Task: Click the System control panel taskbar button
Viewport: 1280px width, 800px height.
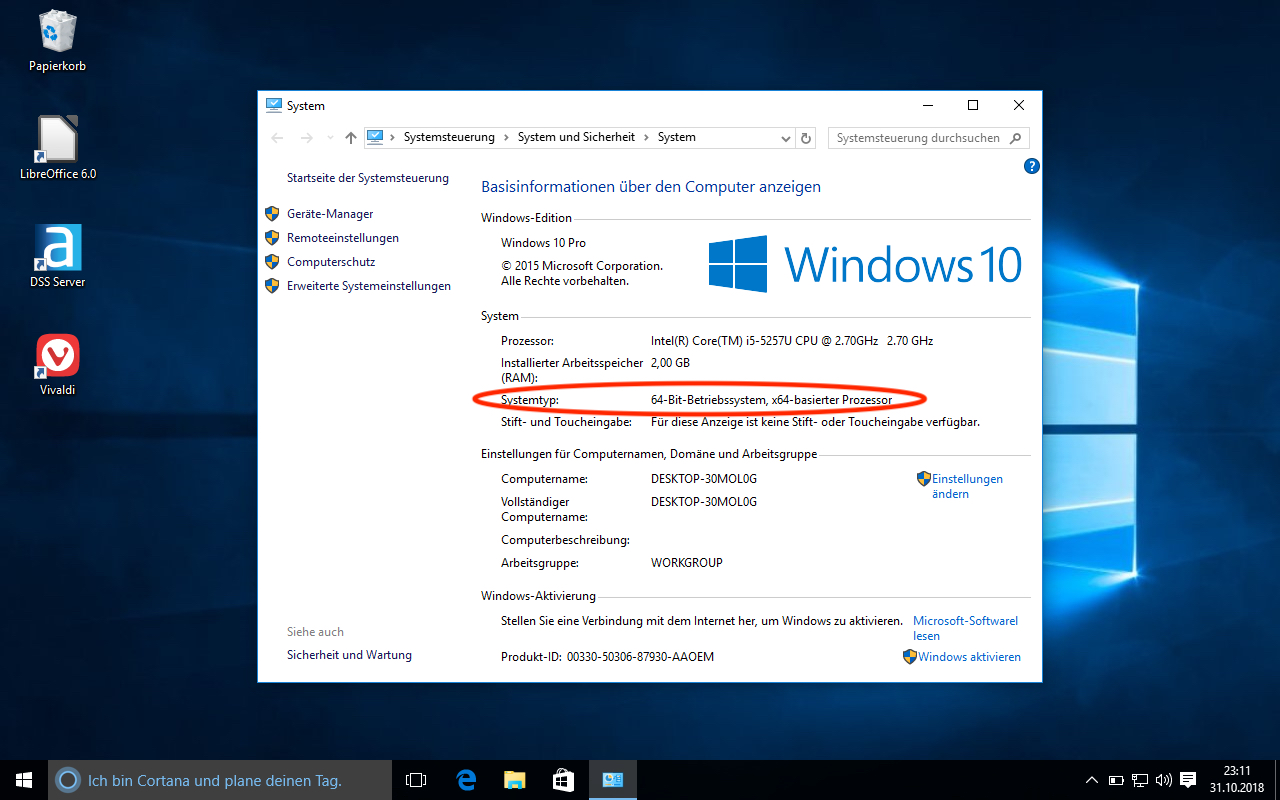Action: tap(612, 780)
